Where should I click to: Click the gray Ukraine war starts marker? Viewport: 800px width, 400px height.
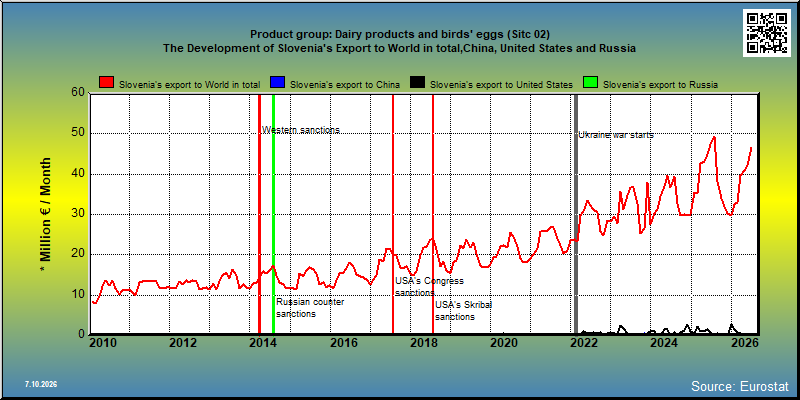(576, 214)
